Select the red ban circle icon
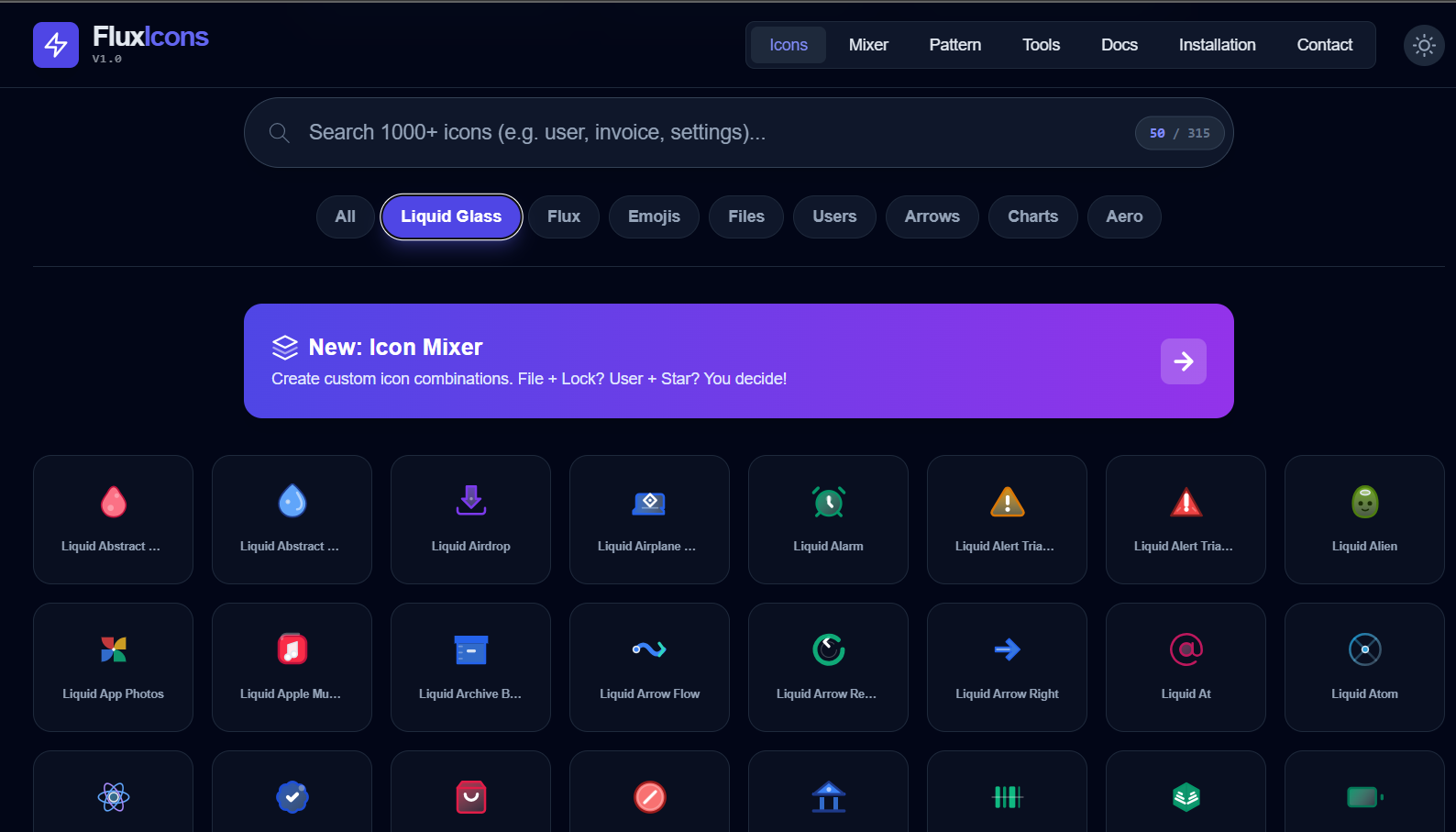Screen dimensions: 1456x832 649,796
